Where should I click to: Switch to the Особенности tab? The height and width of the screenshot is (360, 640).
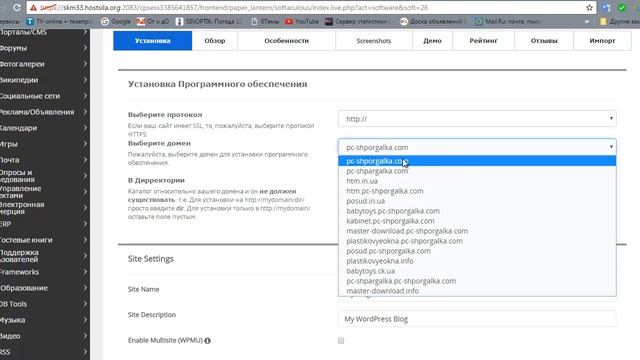pos(287,41)
